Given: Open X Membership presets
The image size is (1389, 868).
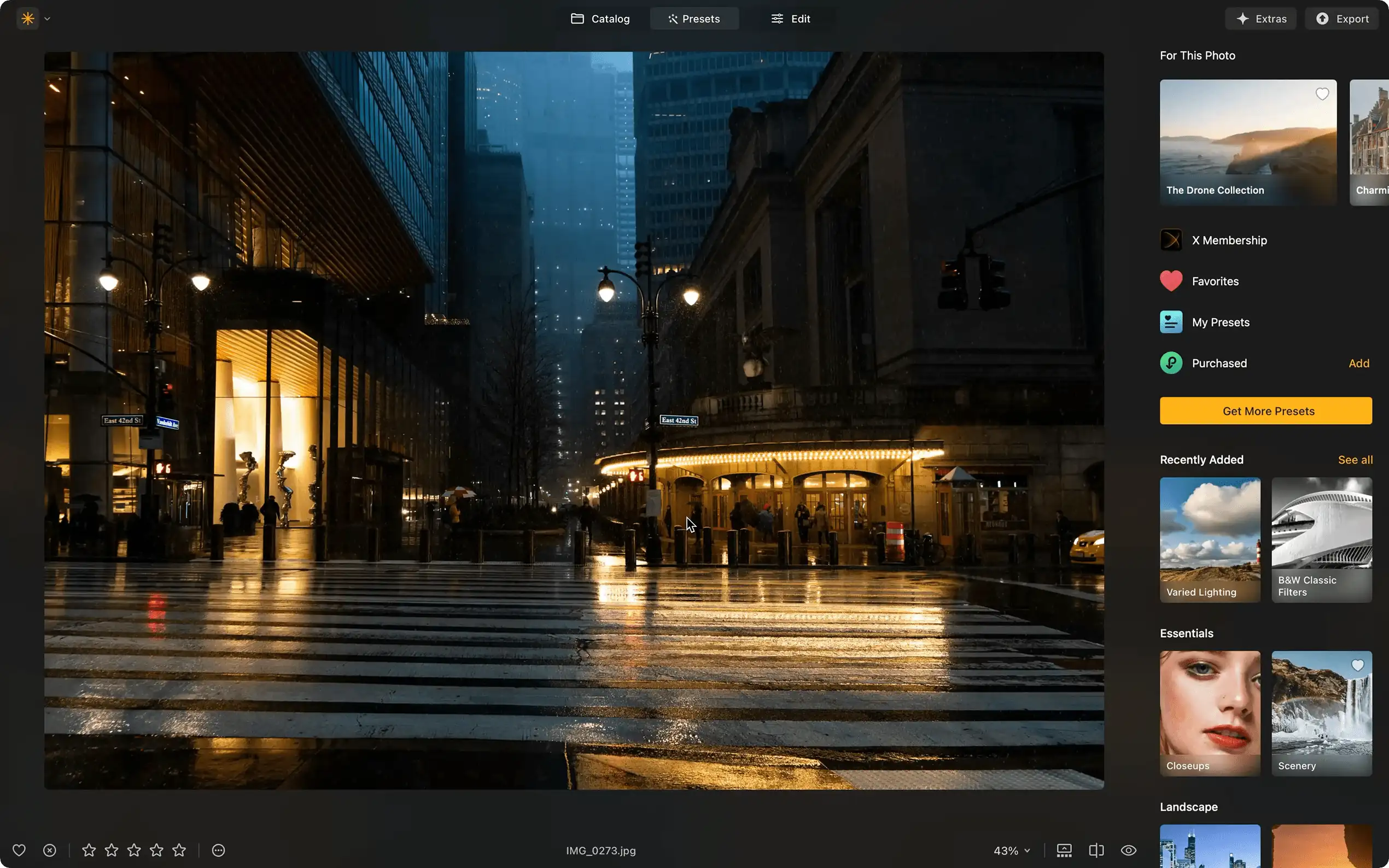Looking at the screenshot, I should coord(1229,241).
